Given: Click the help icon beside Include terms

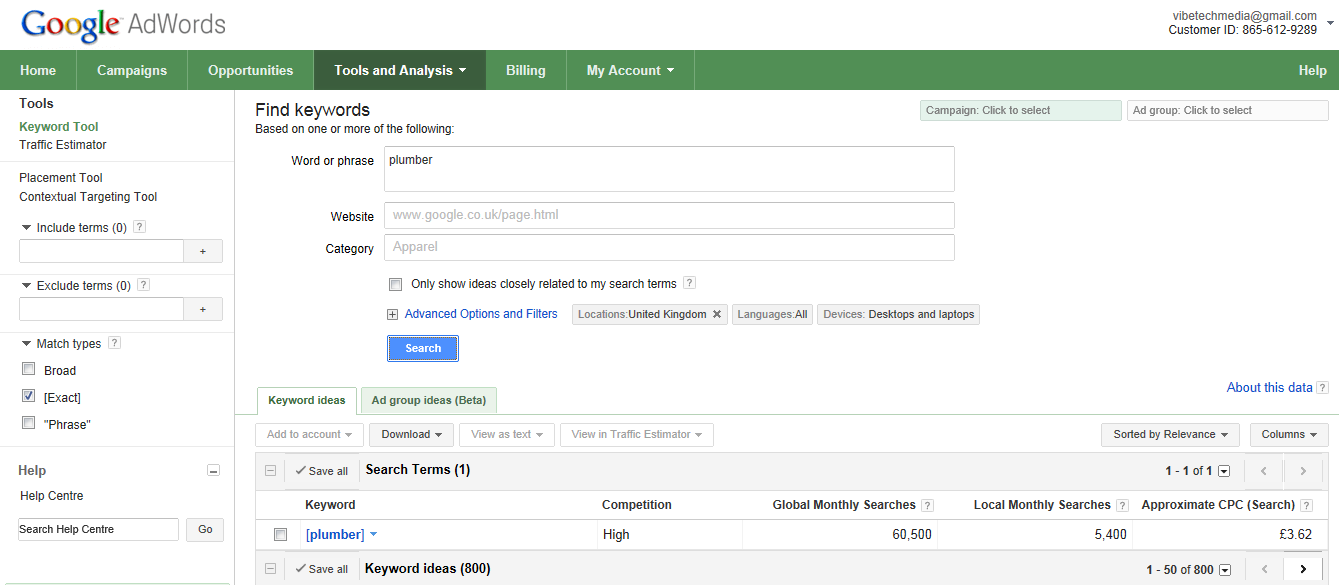Looking at the screenshot, I should (x=140, y=227).
